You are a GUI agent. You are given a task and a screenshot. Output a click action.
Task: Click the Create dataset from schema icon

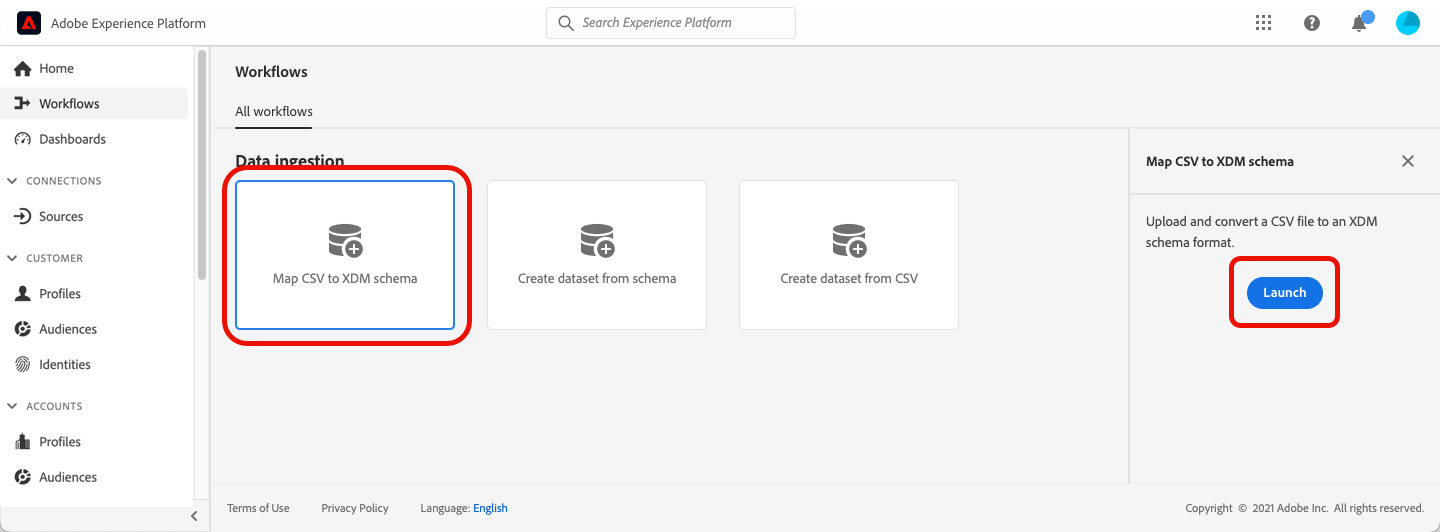point(597,240)
